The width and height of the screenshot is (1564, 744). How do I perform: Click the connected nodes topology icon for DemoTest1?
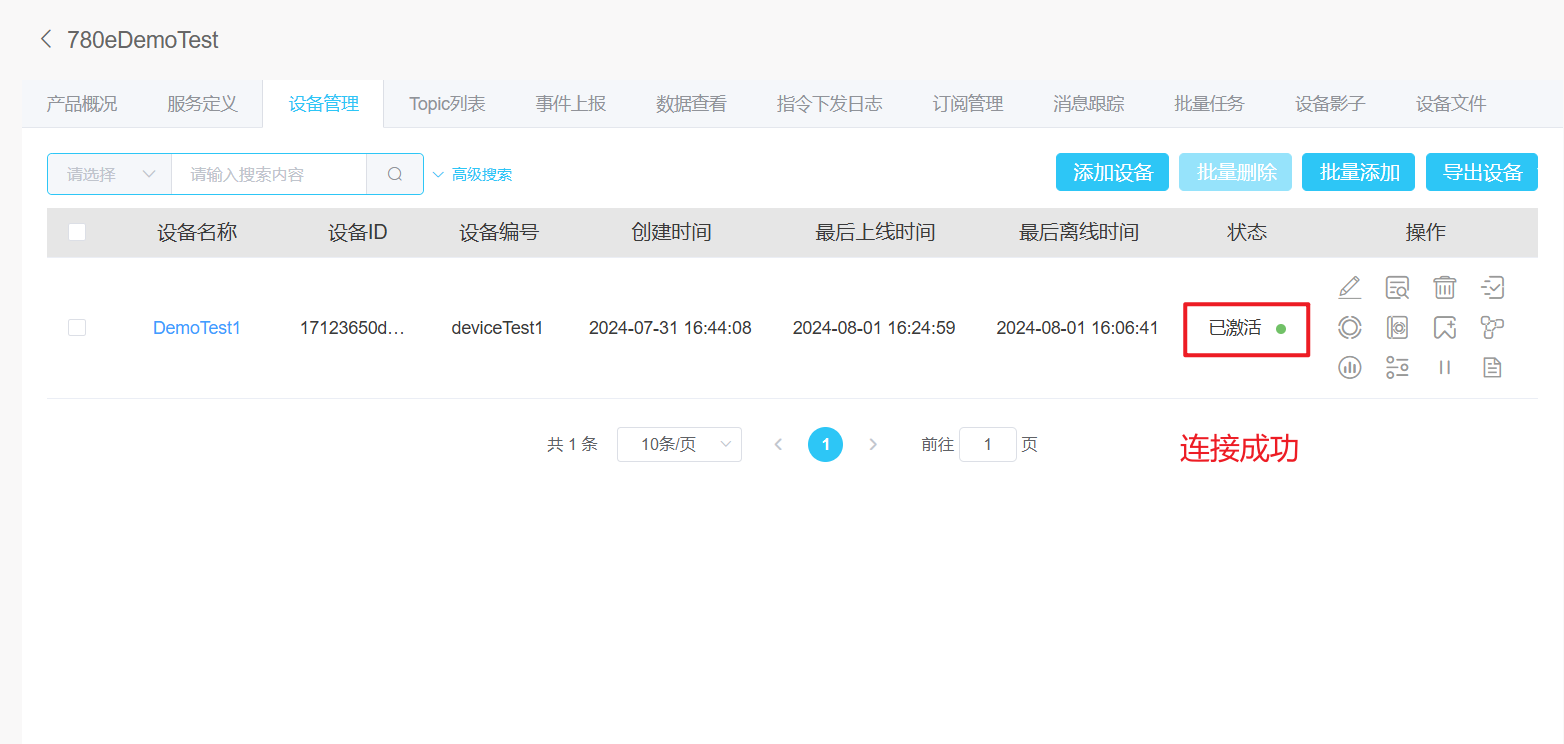(x=1492, y=327)
